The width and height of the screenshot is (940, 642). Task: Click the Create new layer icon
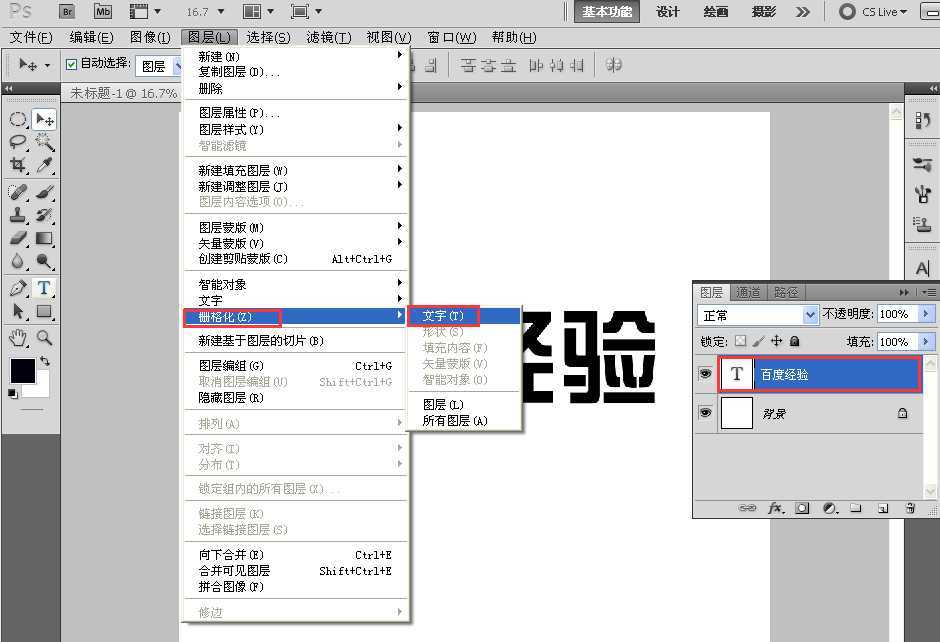click(x=883, y=508)
